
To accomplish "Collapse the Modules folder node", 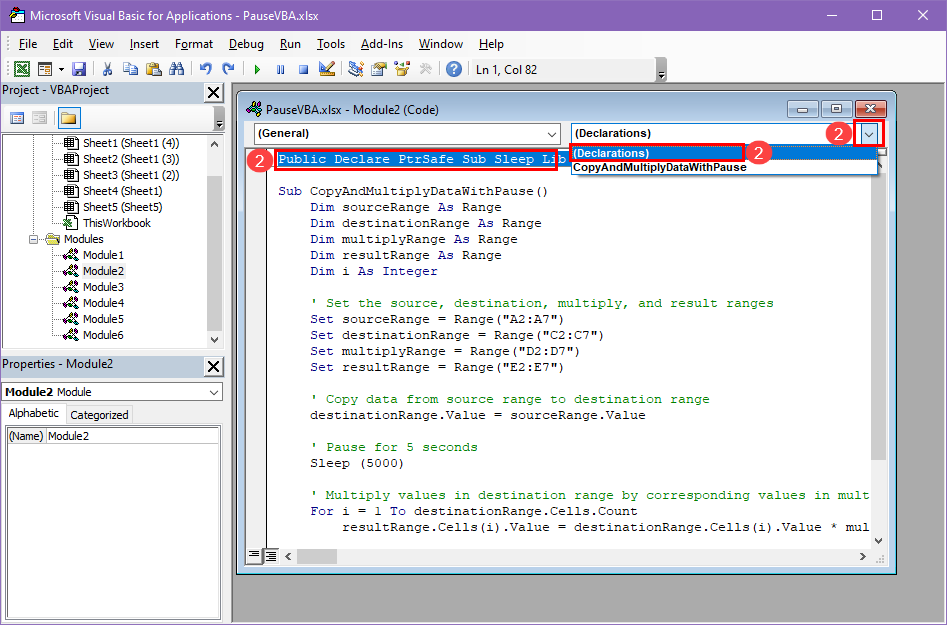I will click(x=34, y=239).
